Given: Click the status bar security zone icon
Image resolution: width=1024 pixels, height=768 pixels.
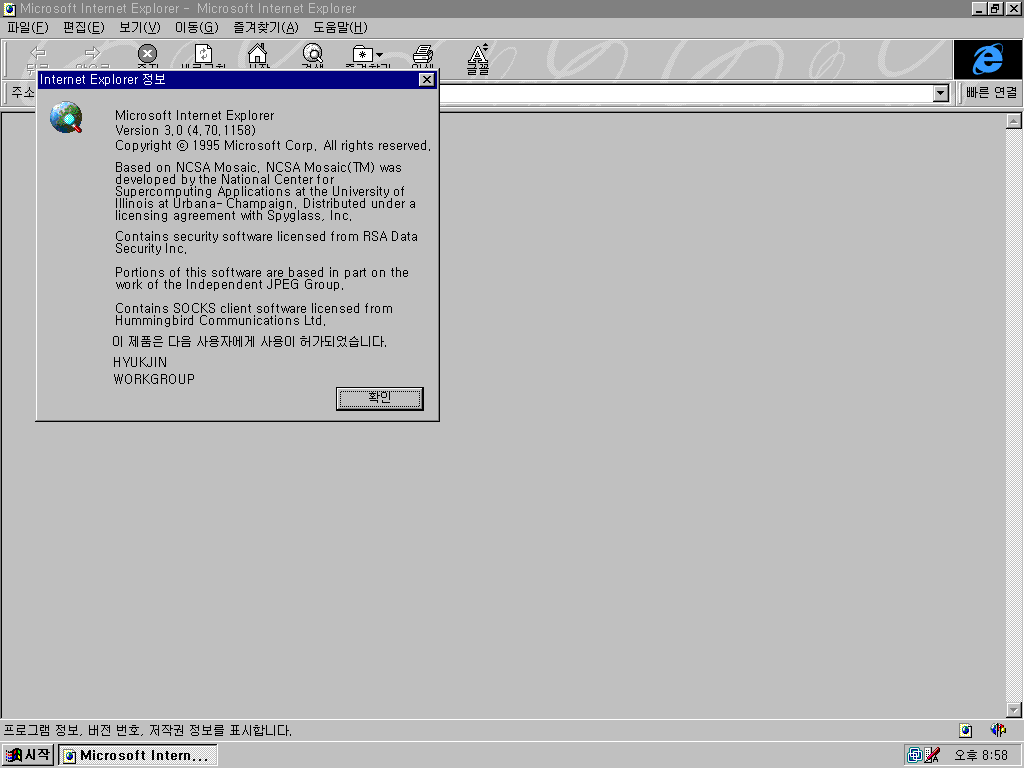Looking at the screenshot, I should (x=965, y=730).
